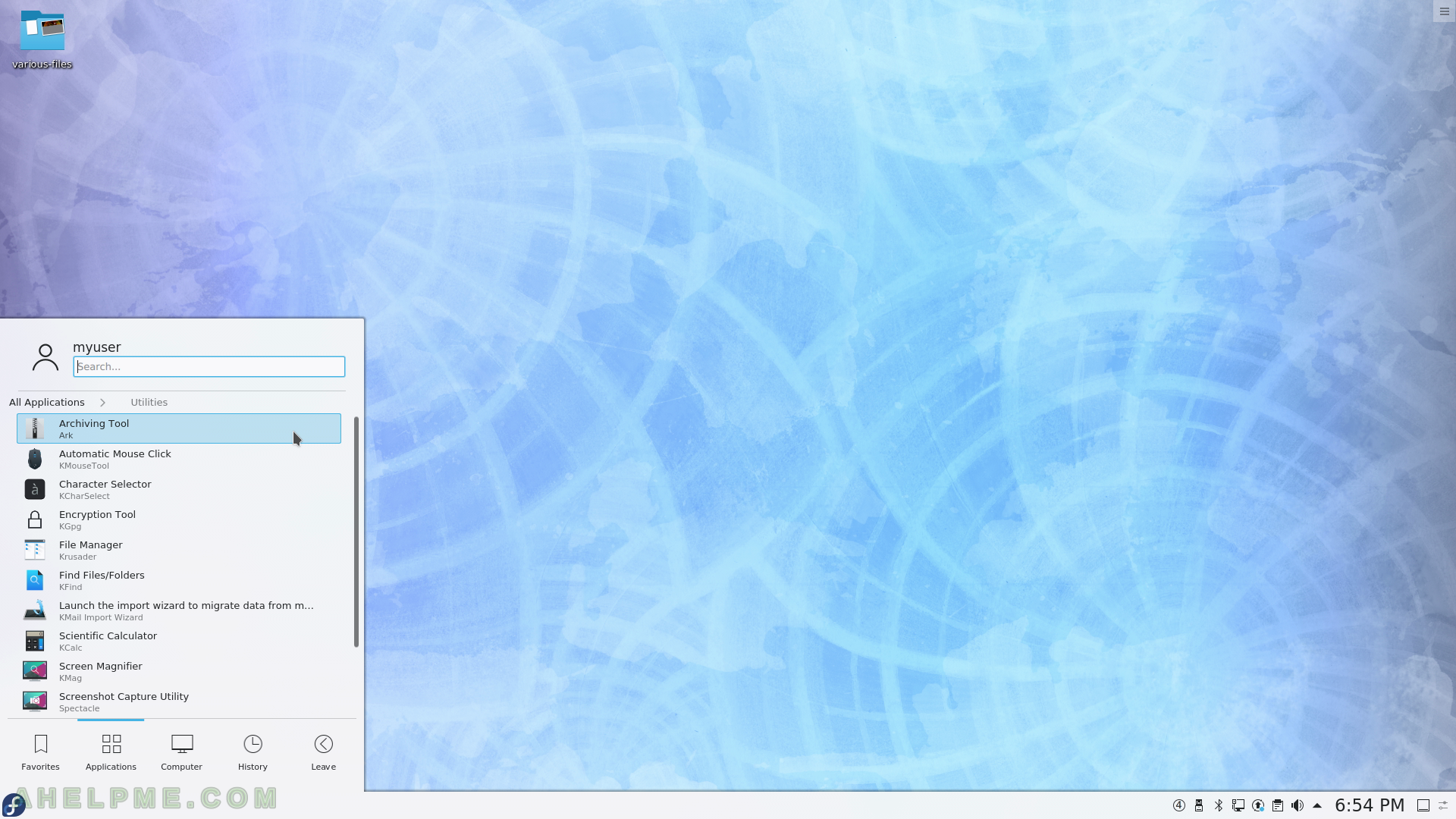Open the panel settings sliders icon
Screen dimensions: 1456x819
[1443, 805]
